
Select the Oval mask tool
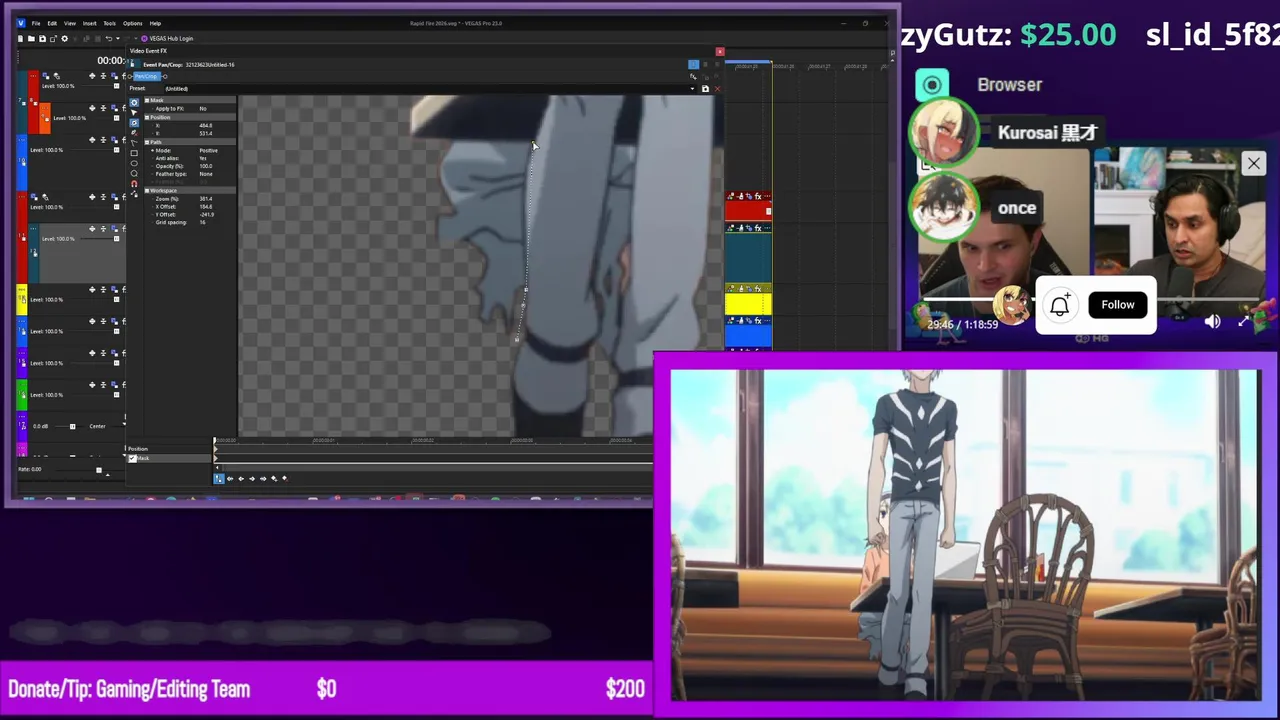[134, 163]
